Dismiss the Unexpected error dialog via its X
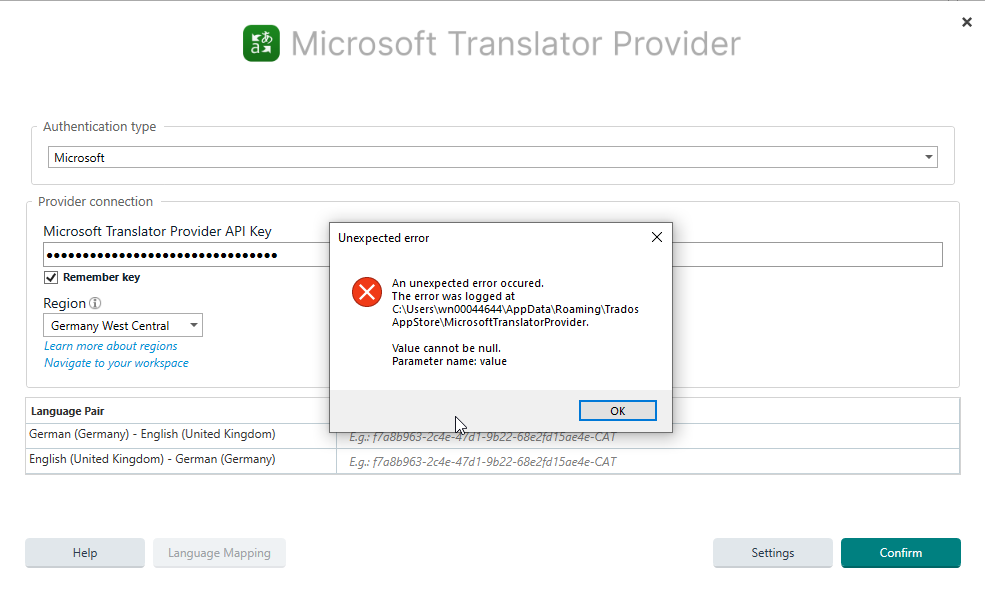 point(657,237)
